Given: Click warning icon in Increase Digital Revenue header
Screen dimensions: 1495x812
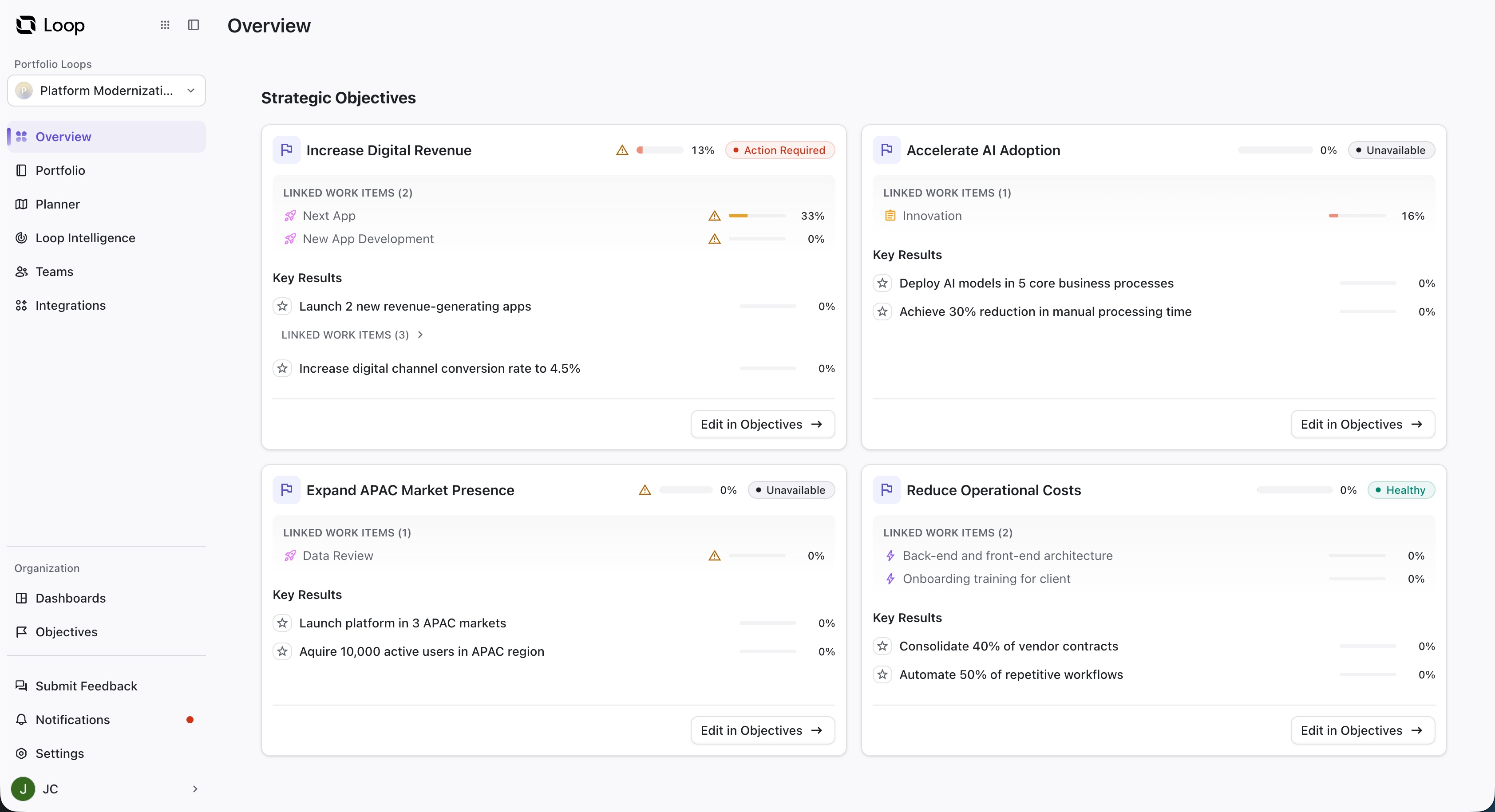Looking at the screenshot, I should point(622,150).
